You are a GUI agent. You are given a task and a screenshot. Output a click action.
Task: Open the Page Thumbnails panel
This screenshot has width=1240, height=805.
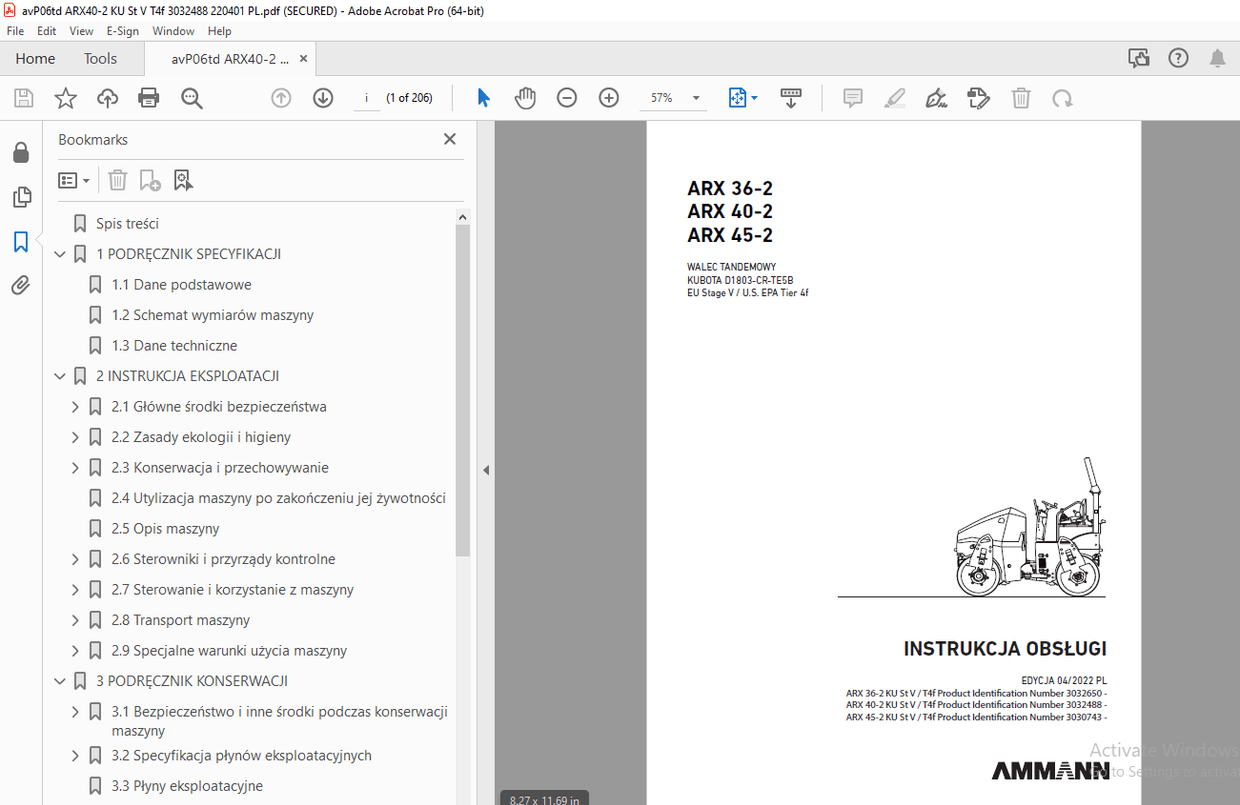click(21, 197)
